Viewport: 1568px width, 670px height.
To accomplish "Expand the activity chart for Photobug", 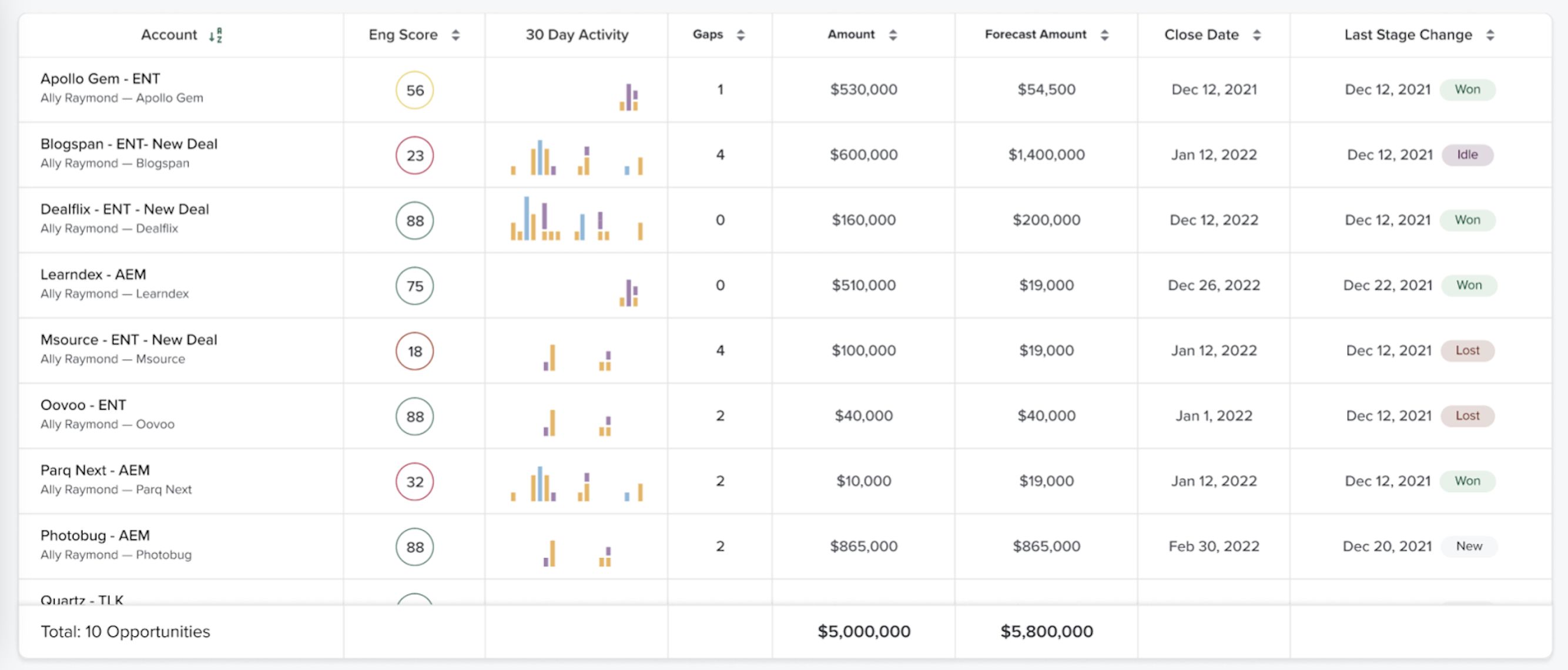I will pos(576,547).
